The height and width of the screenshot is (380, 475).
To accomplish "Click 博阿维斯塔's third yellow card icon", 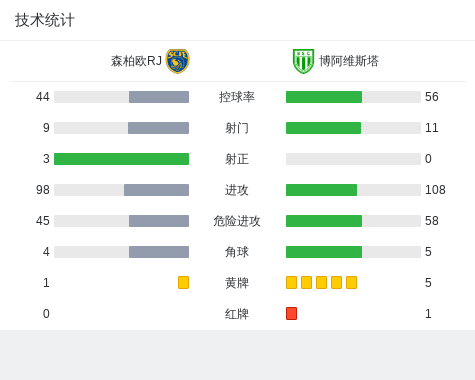I will point(321,282).
